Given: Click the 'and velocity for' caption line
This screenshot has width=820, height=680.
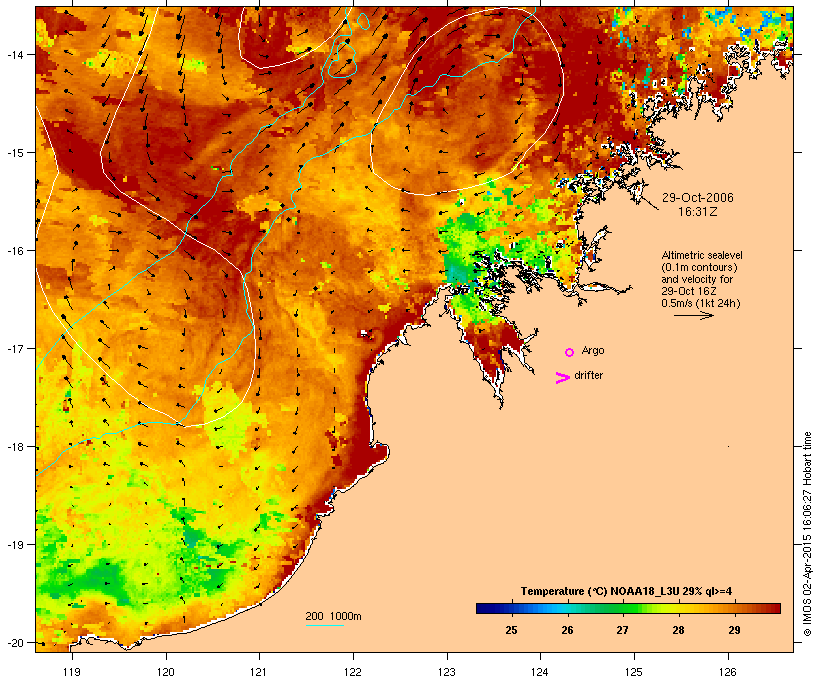Looking at the screenshot, I should coord(697,279).
